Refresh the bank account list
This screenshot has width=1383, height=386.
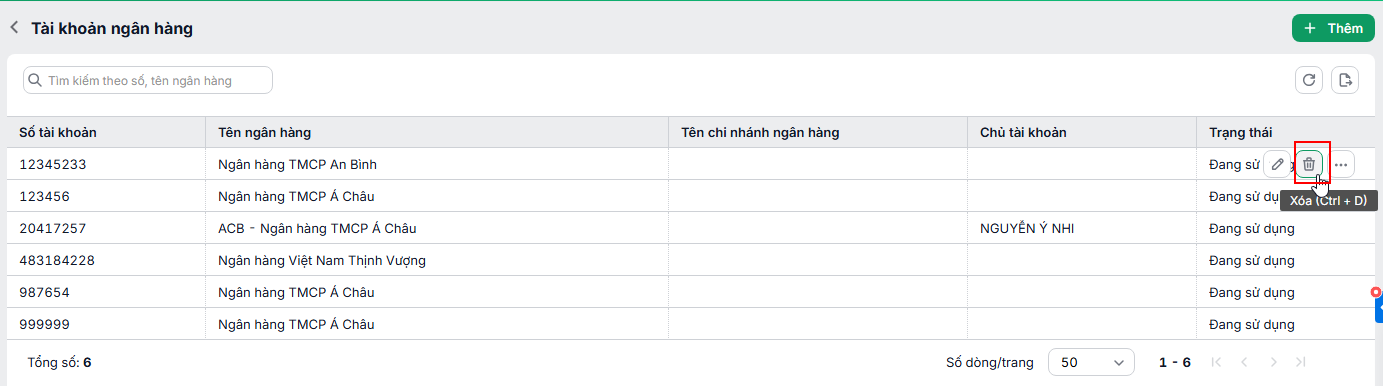click(1309, 80)
